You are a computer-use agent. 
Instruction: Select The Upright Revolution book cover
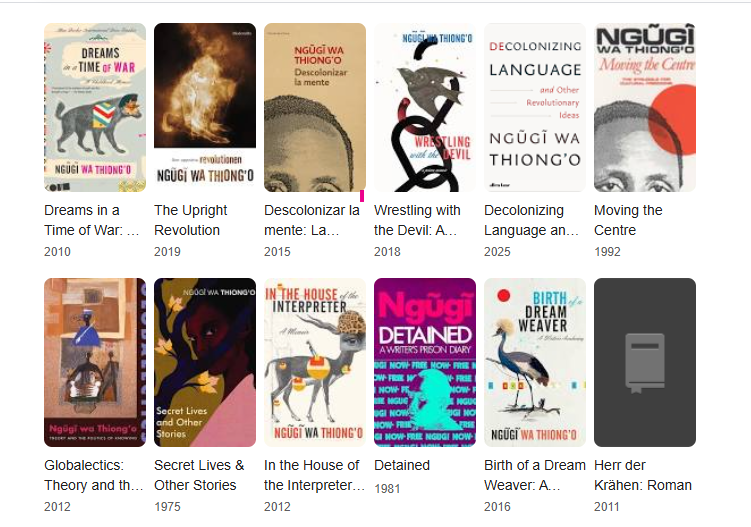coord(205,107)
